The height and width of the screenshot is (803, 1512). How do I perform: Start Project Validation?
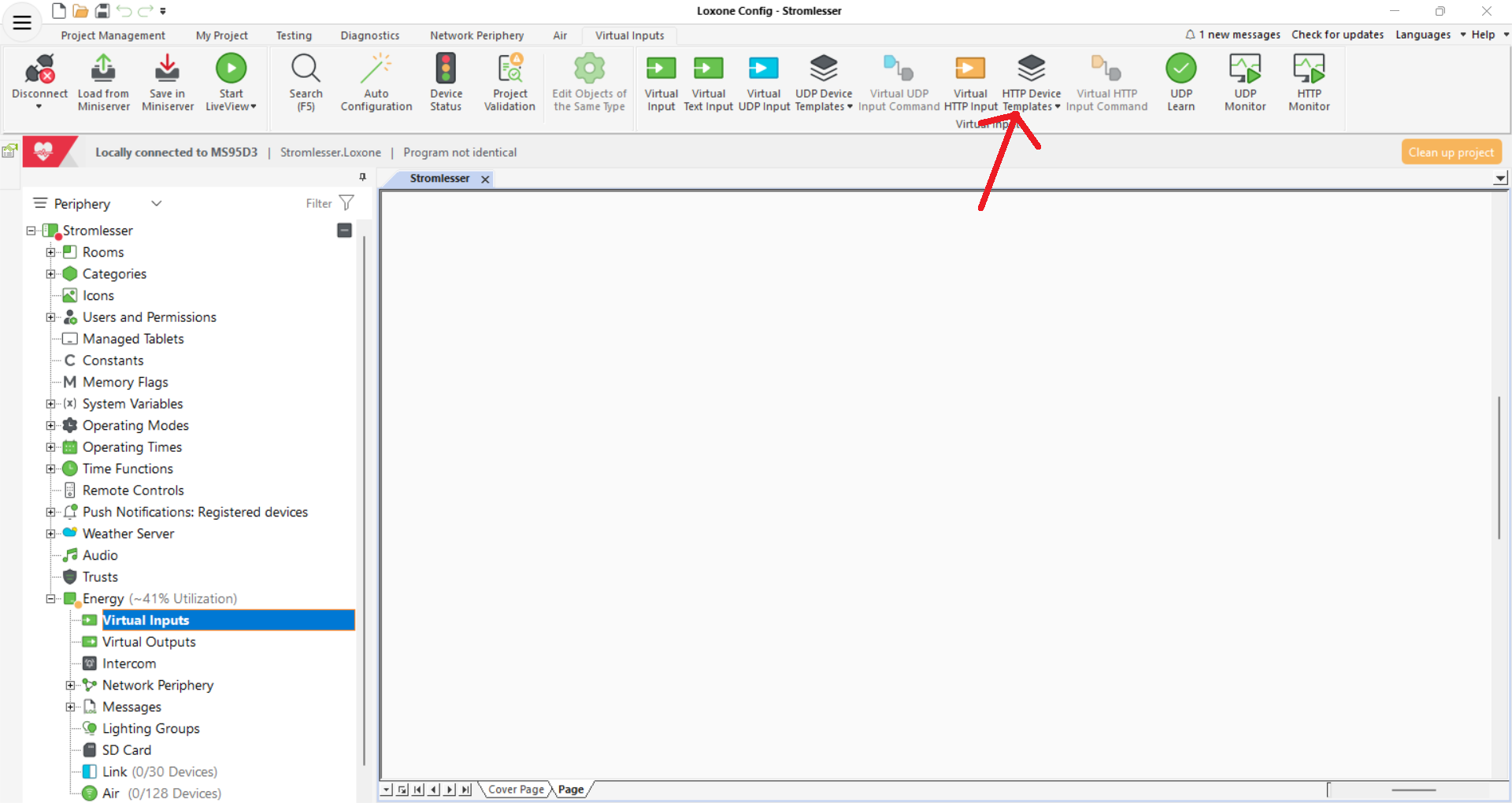(x=510, y=81)
